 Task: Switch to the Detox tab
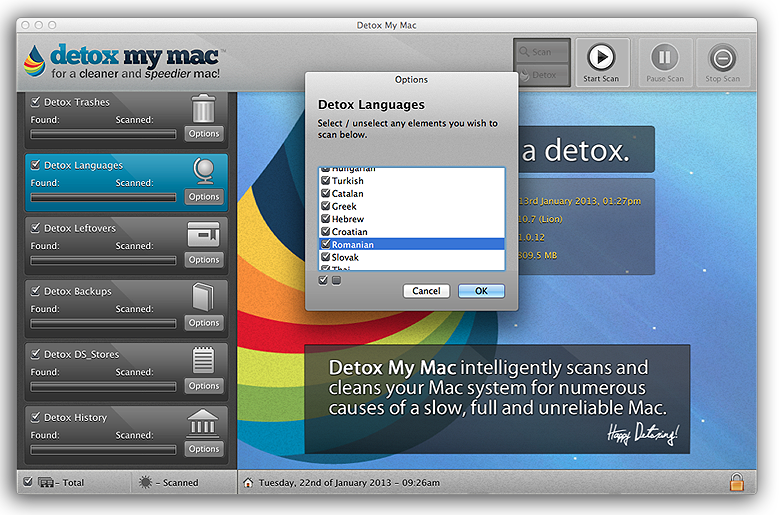(542, 75)
